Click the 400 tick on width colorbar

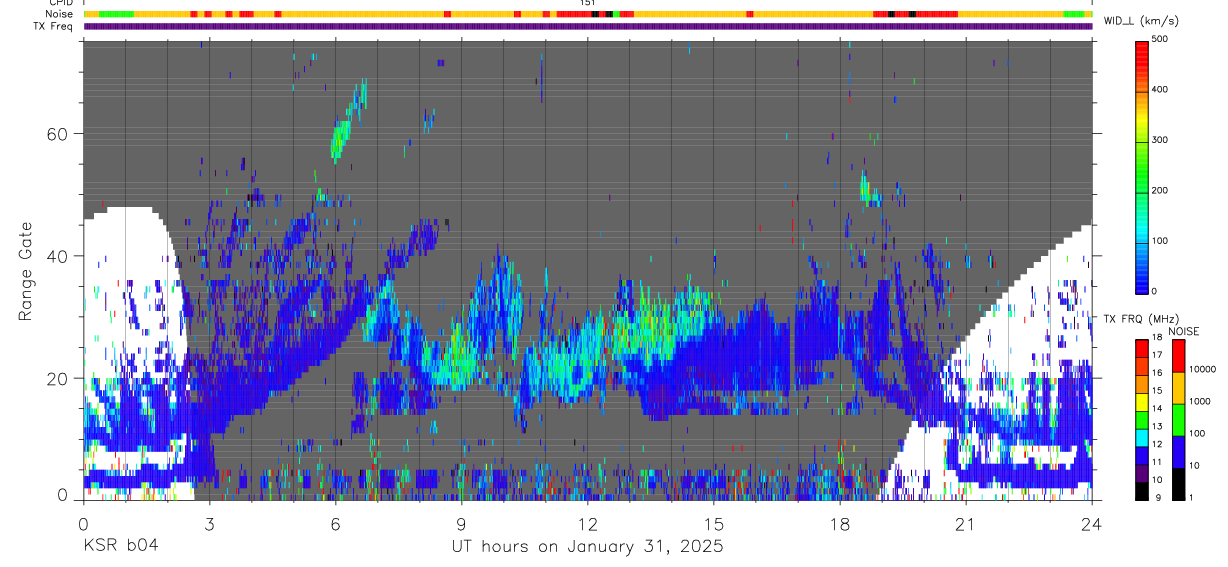pyautogui.click(x=1160, y=90)
